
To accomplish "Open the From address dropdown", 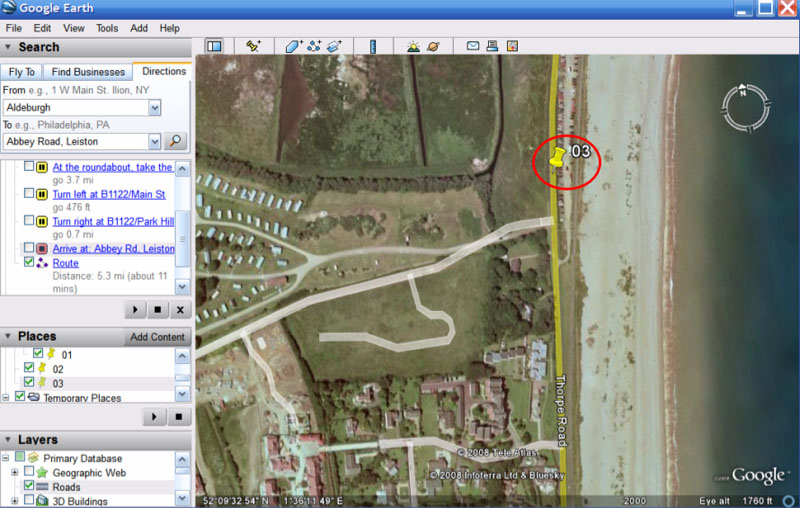I will [x=155, y=108].
